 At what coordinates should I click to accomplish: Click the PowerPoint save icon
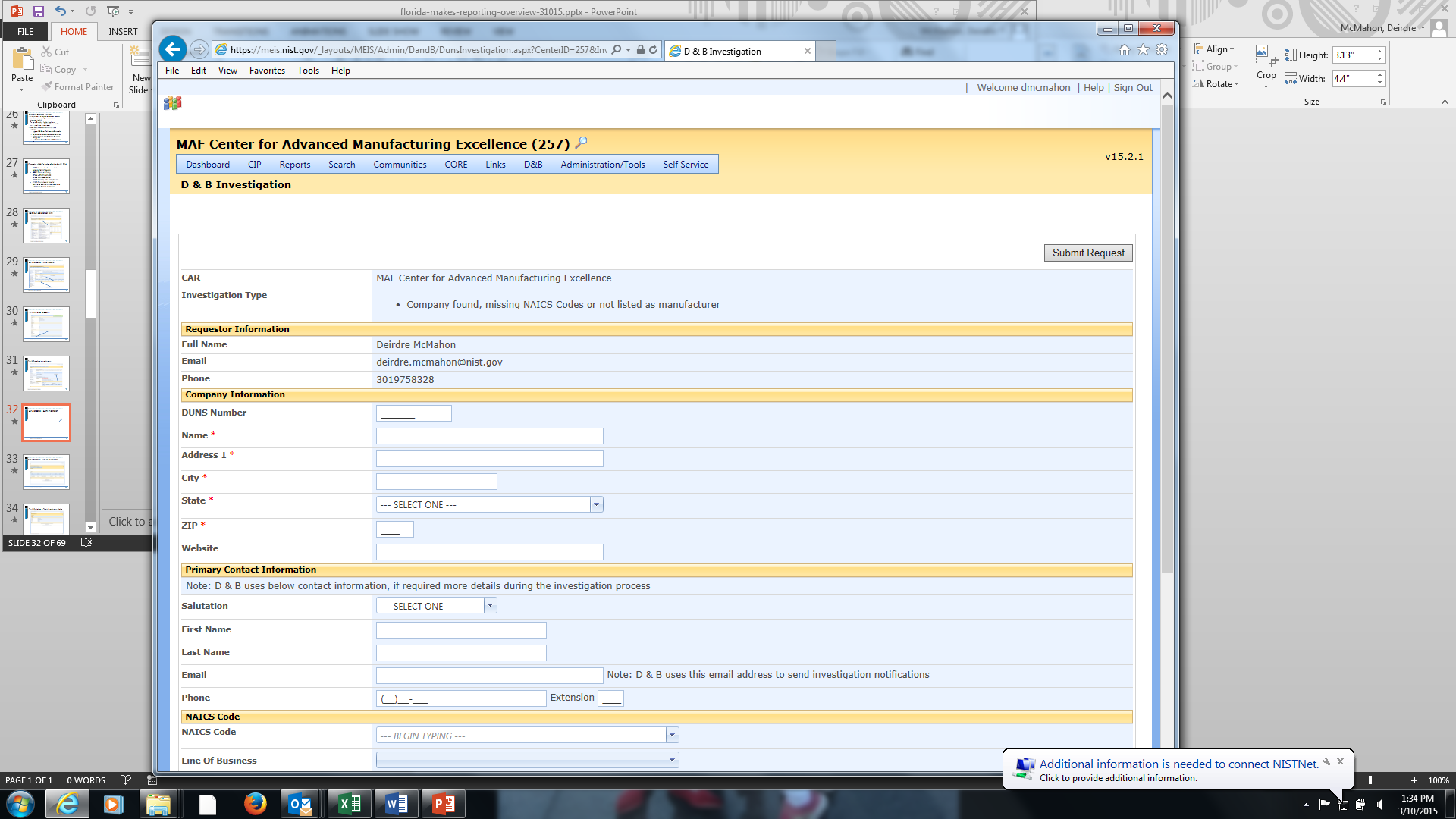click(x=39, y=11)
